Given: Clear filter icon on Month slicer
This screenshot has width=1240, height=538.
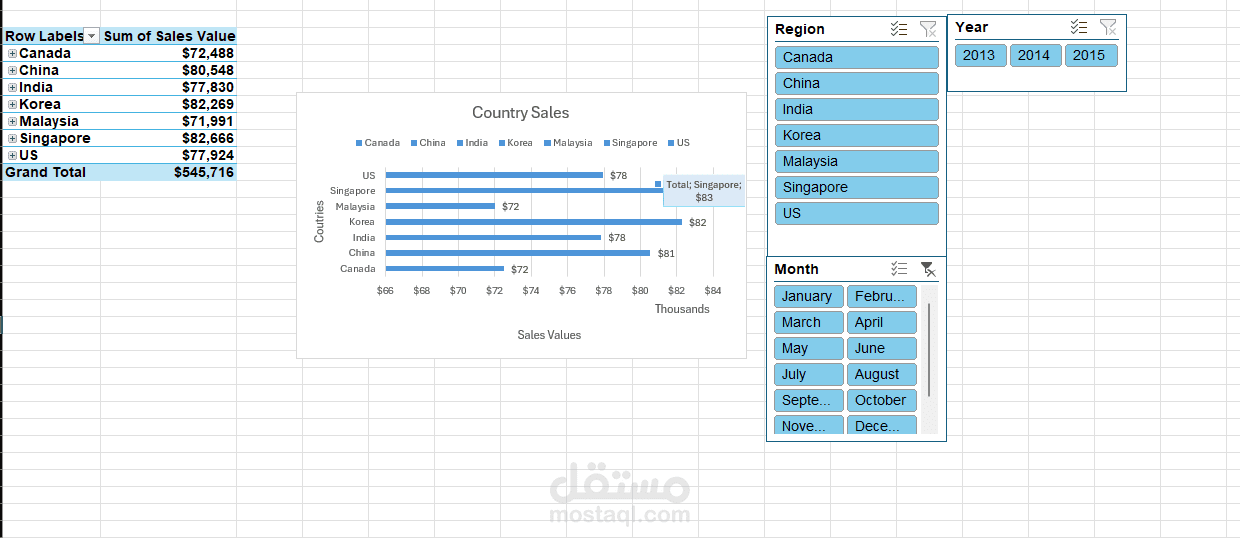Looking at the screenshot, I should (x=928, y=269).
